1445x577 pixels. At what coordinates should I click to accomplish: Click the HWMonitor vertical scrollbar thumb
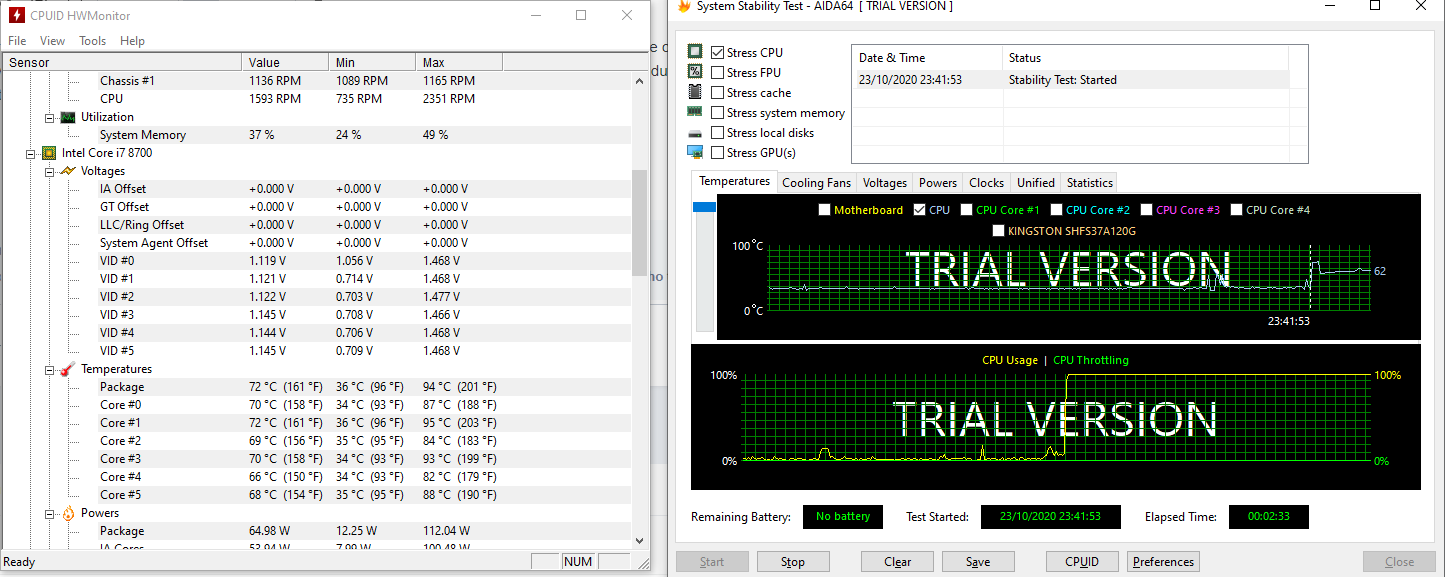(640, 222)
